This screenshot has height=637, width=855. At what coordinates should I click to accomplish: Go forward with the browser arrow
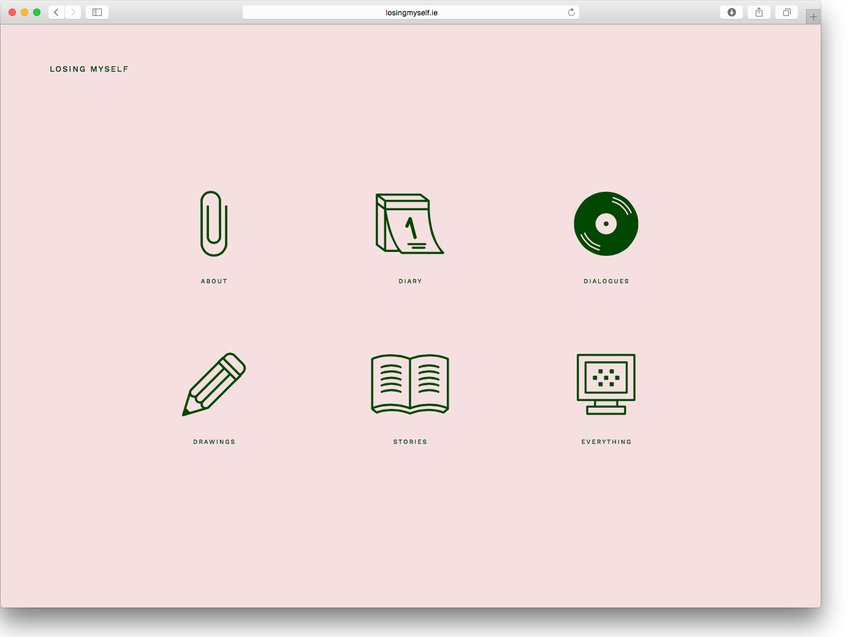[73, 12]
